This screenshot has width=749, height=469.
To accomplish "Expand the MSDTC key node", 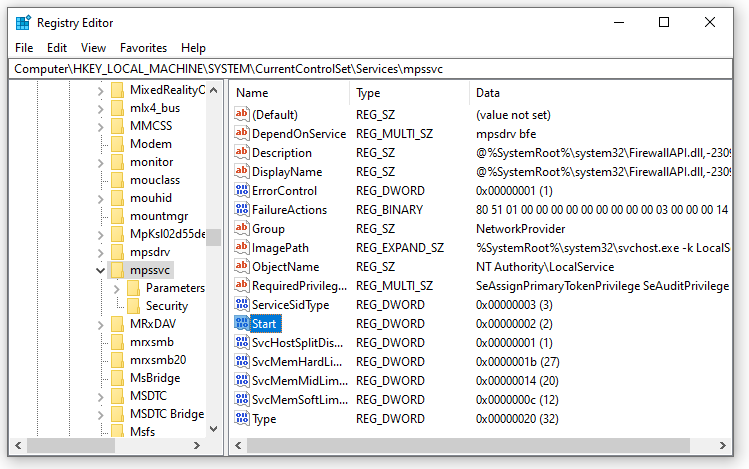I will click(101, 396).
